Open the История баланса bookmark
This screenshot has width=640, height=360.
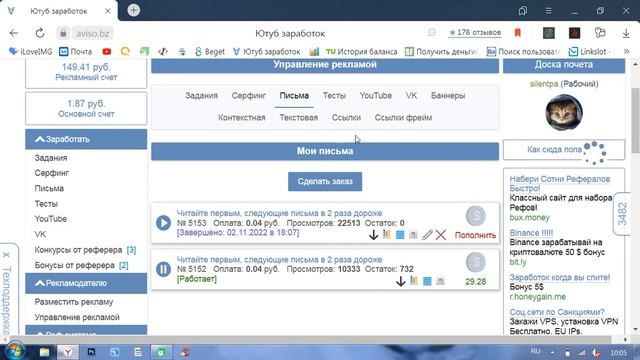tap(361, 52)
